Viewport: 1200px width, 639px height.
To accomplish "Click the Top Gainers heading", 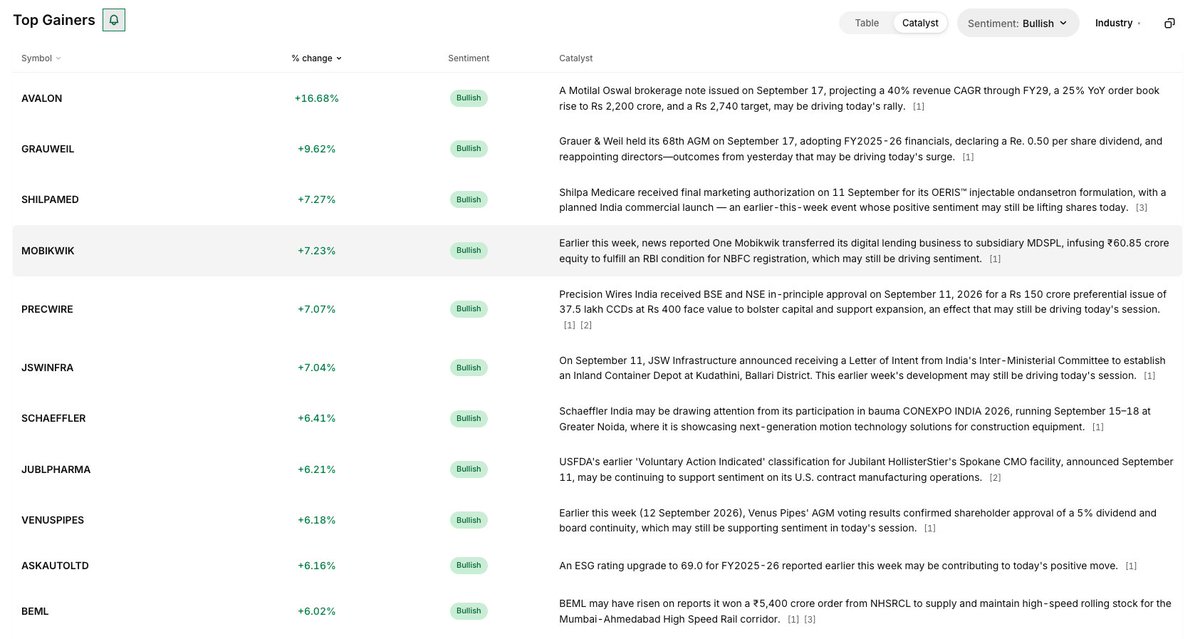I will point(54,20).
